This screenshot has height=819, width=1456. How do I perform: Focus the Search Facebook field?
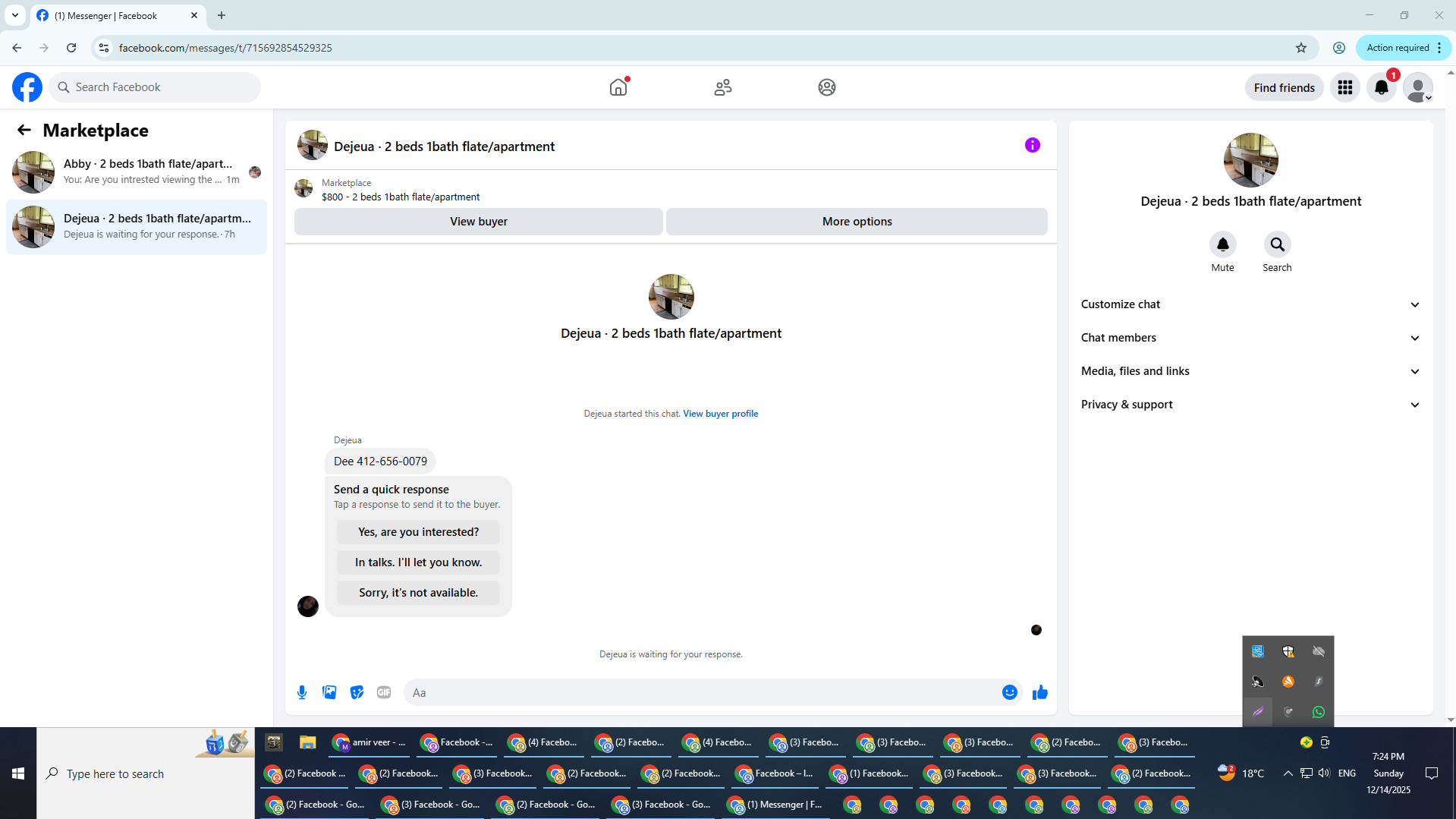click(156, 87)
